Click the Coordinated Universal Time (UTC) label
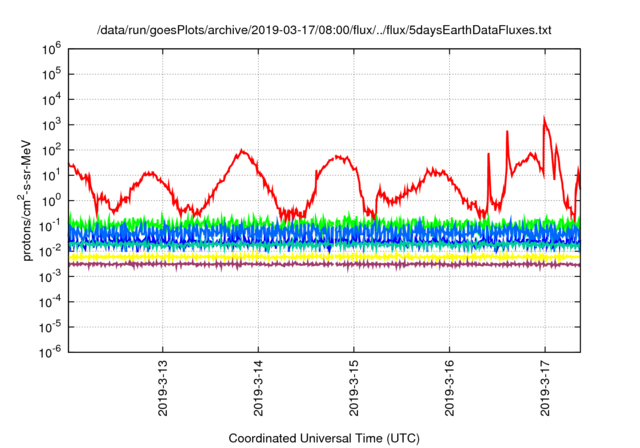 pos(324,438)
